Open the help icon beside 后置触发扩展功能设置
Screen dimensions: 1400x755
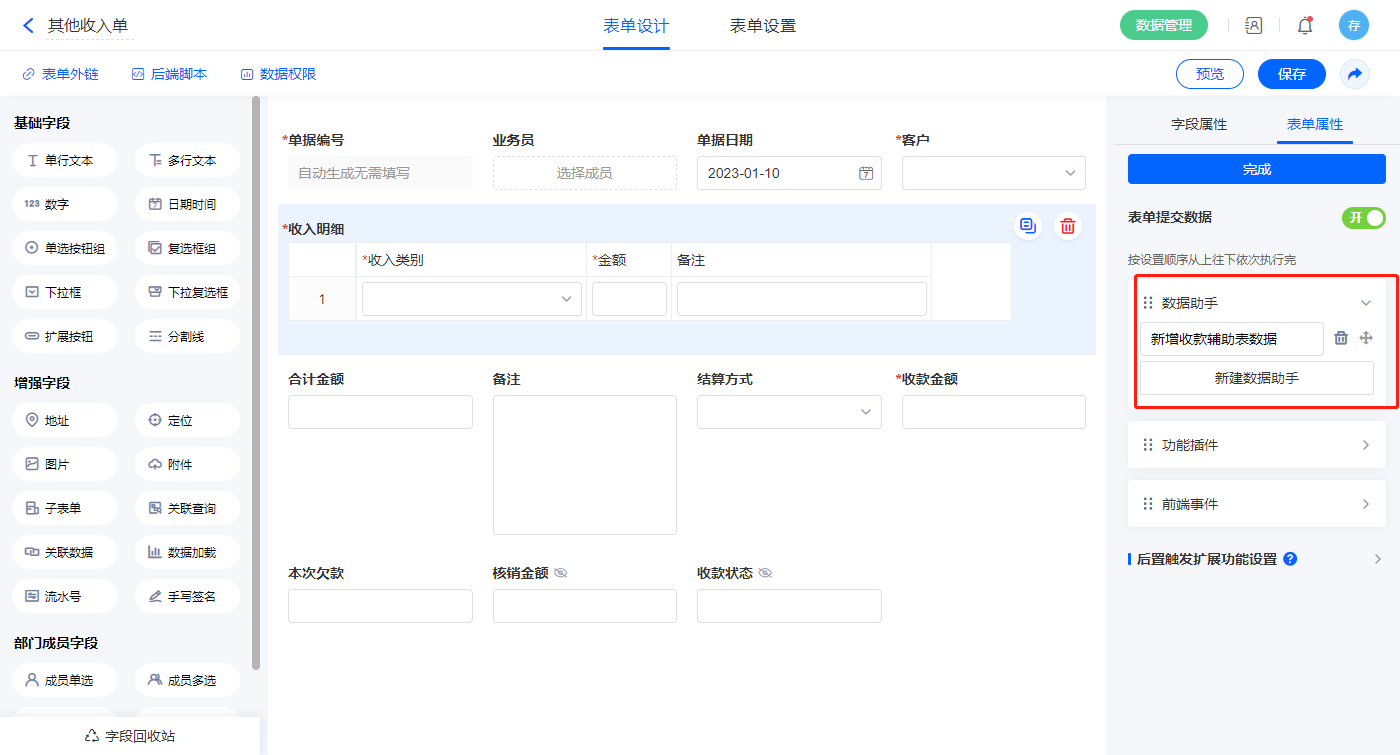[x=1290, y=559]
